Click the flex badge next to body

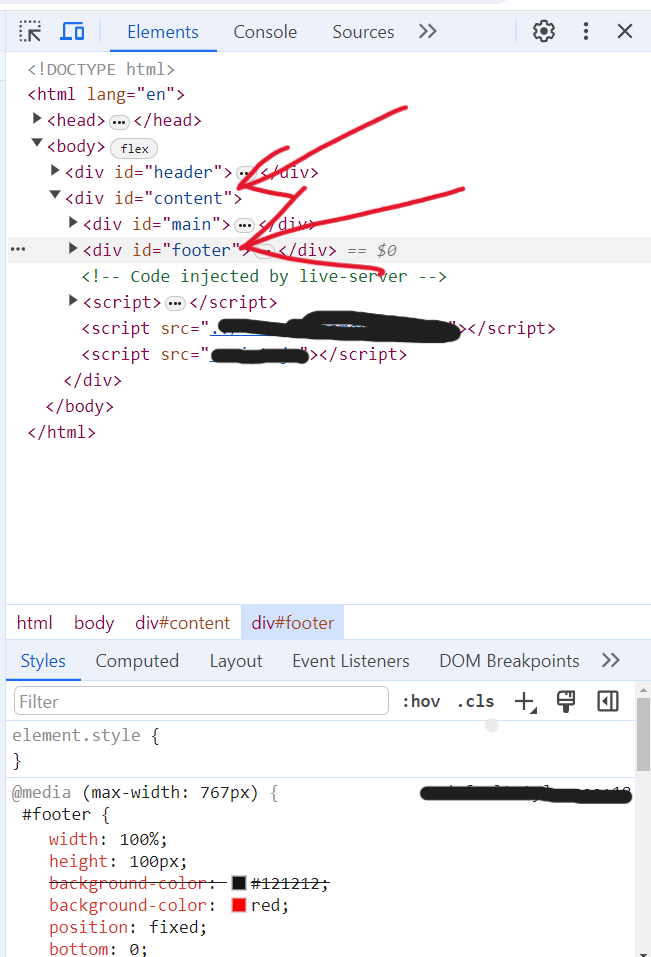tap(134, 148)
